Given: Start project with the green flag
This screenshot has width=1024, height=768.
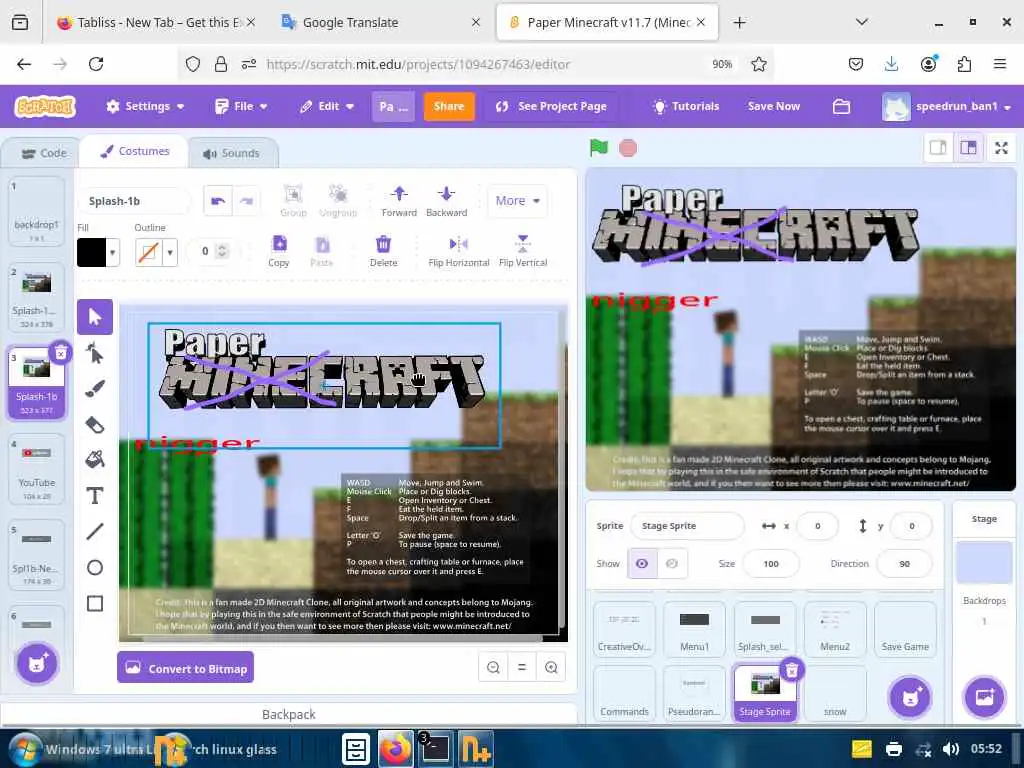Looking at the screenshot, I should pyautogui.click(x=598, y=148).
